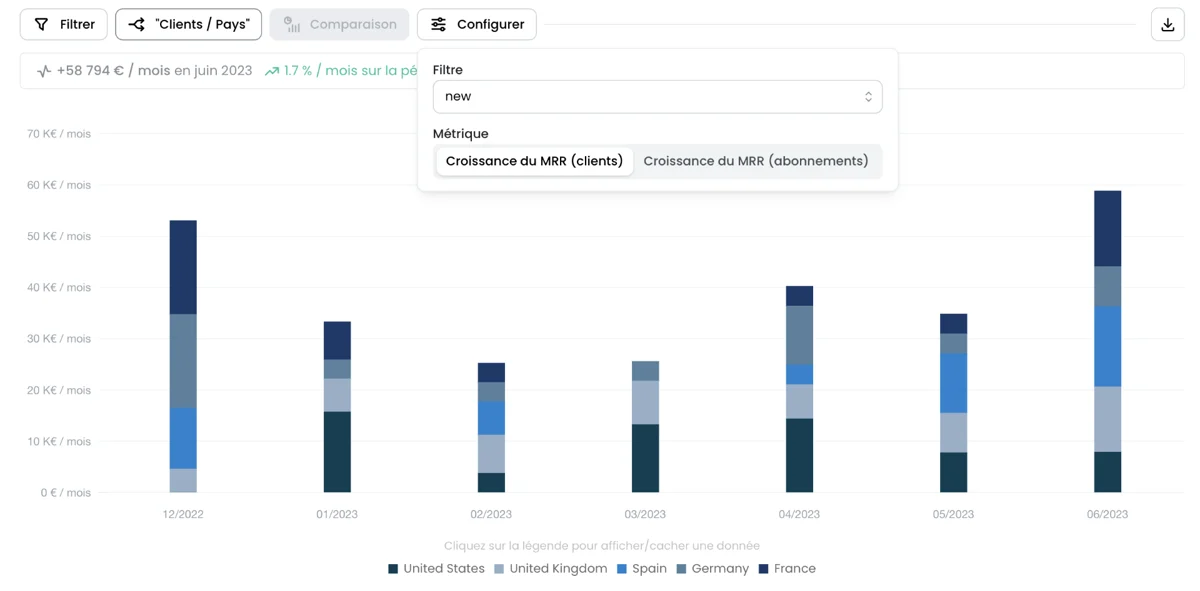Click the pulse icon before +58 794 €
This screenshot has height=591, width=1200.
[x=44, y=71]
